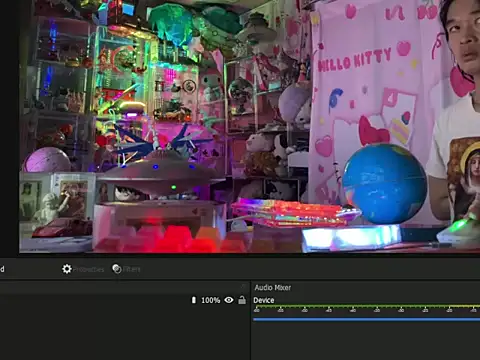Image resolution: width=480 pixels, height=360 pixels.
Task: Click the webcam preview canvas
Action: pos(250,126)
